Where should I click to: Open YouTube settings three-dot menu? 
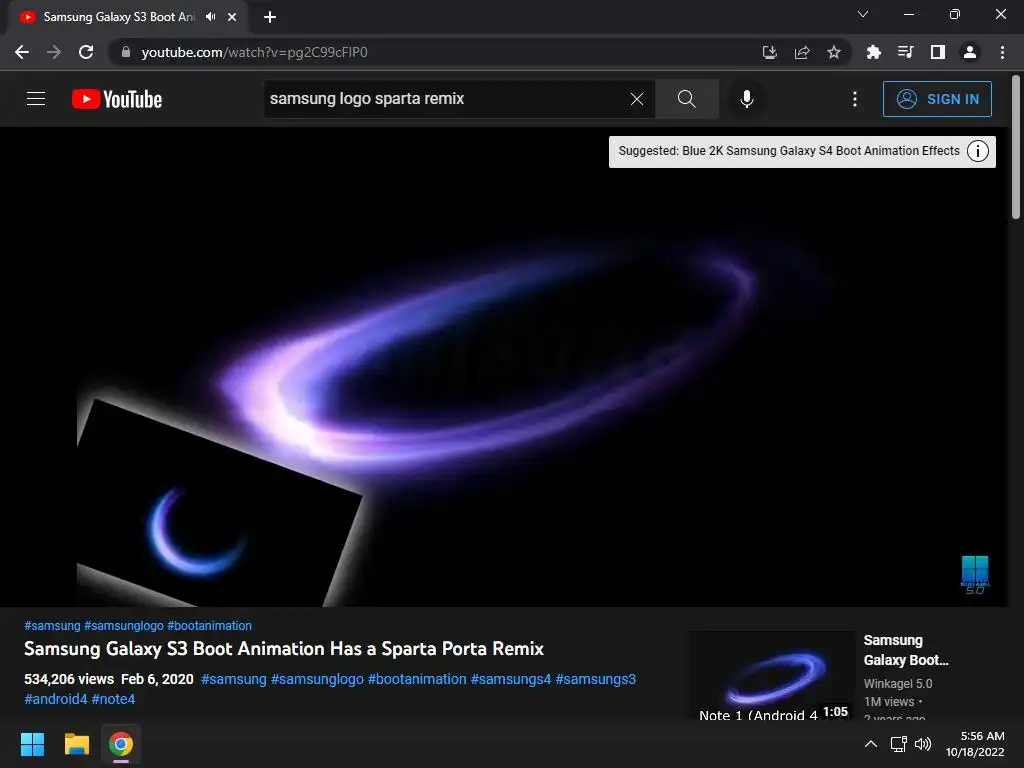pos(854,99)
